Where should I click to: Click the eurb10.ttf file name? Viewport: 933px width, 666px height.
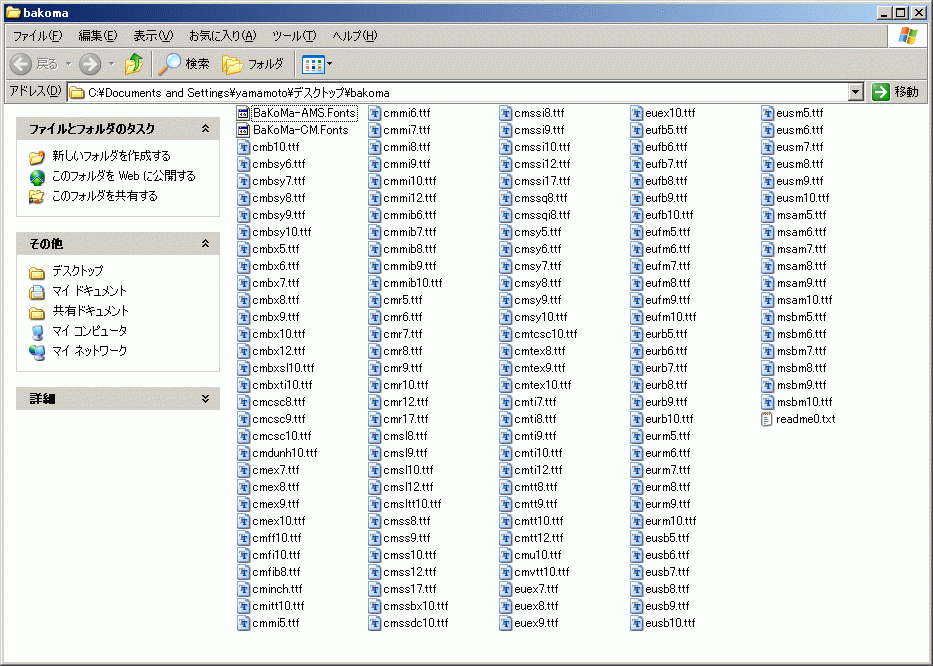(x=669, y=419)
